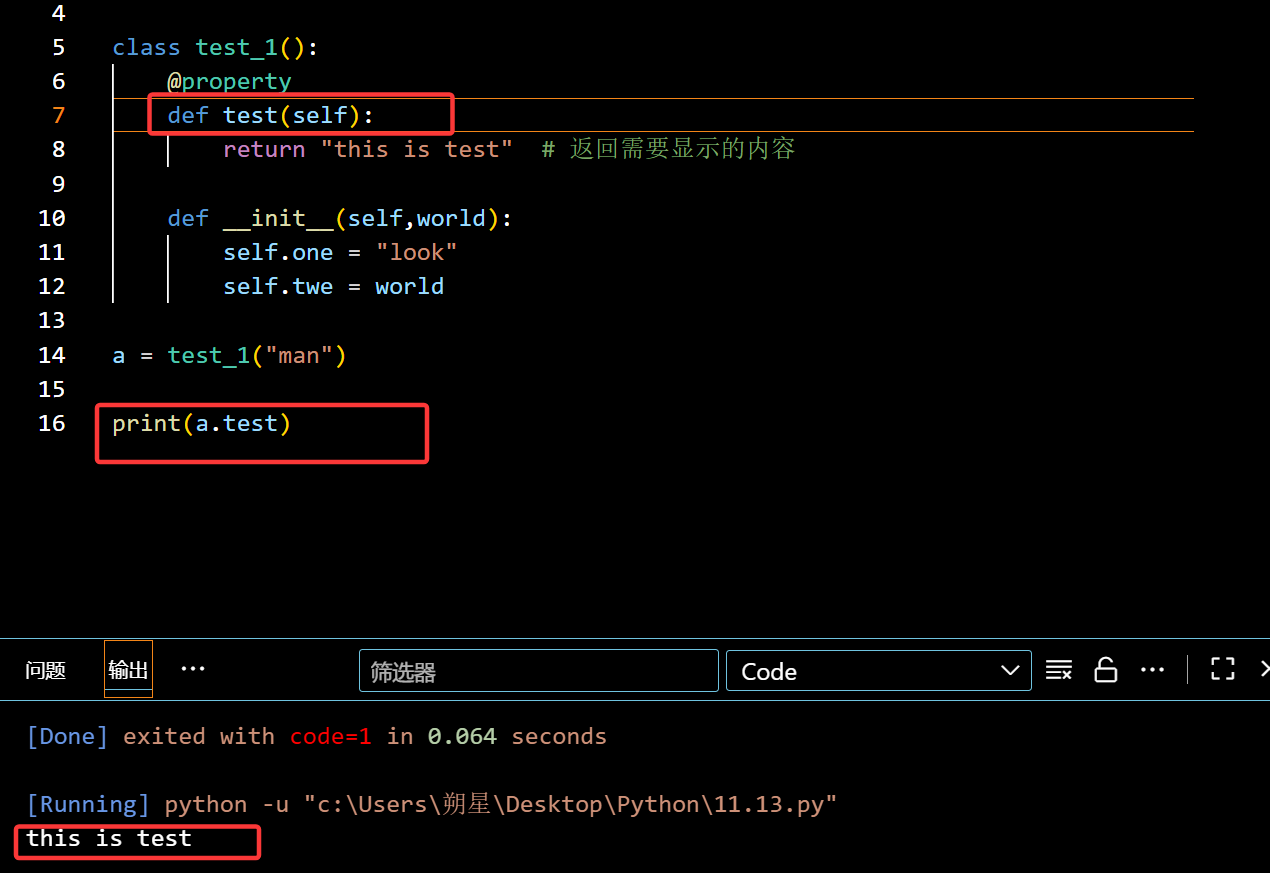Click the "this is test" output line
This screenshot has width=1270, height=873.
tap(108, 839)
